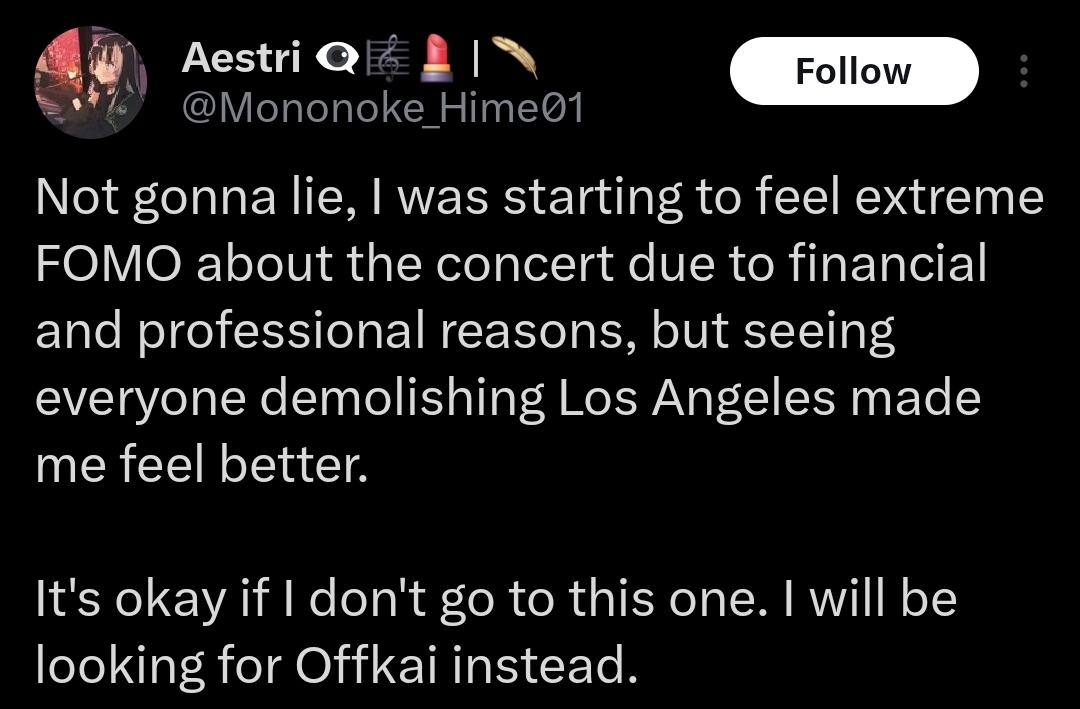Click the Follow button
The height and width of the screenshot is (709, 1080).
[853, 71]
